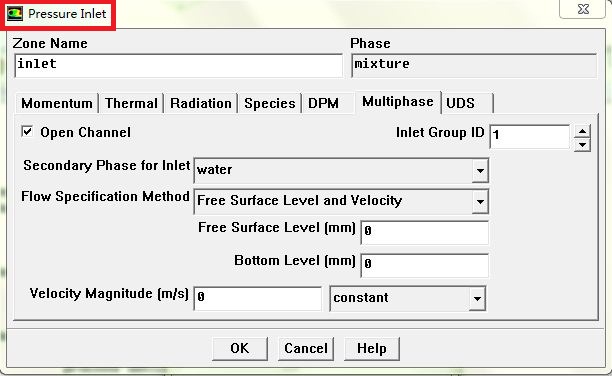Select the Species tab
Image resolution: width=612 pixels, height=376 pixels.
tap(270, 103)
